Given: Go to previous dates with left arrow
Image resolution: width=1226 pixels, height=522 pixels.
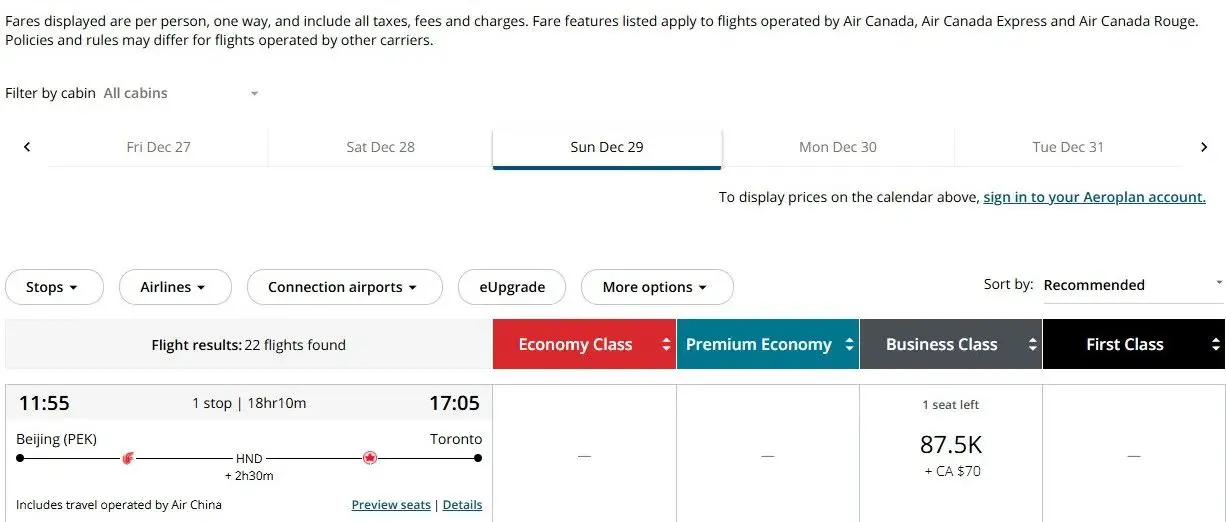Looking at the screenshot, I should click(27, 147).
